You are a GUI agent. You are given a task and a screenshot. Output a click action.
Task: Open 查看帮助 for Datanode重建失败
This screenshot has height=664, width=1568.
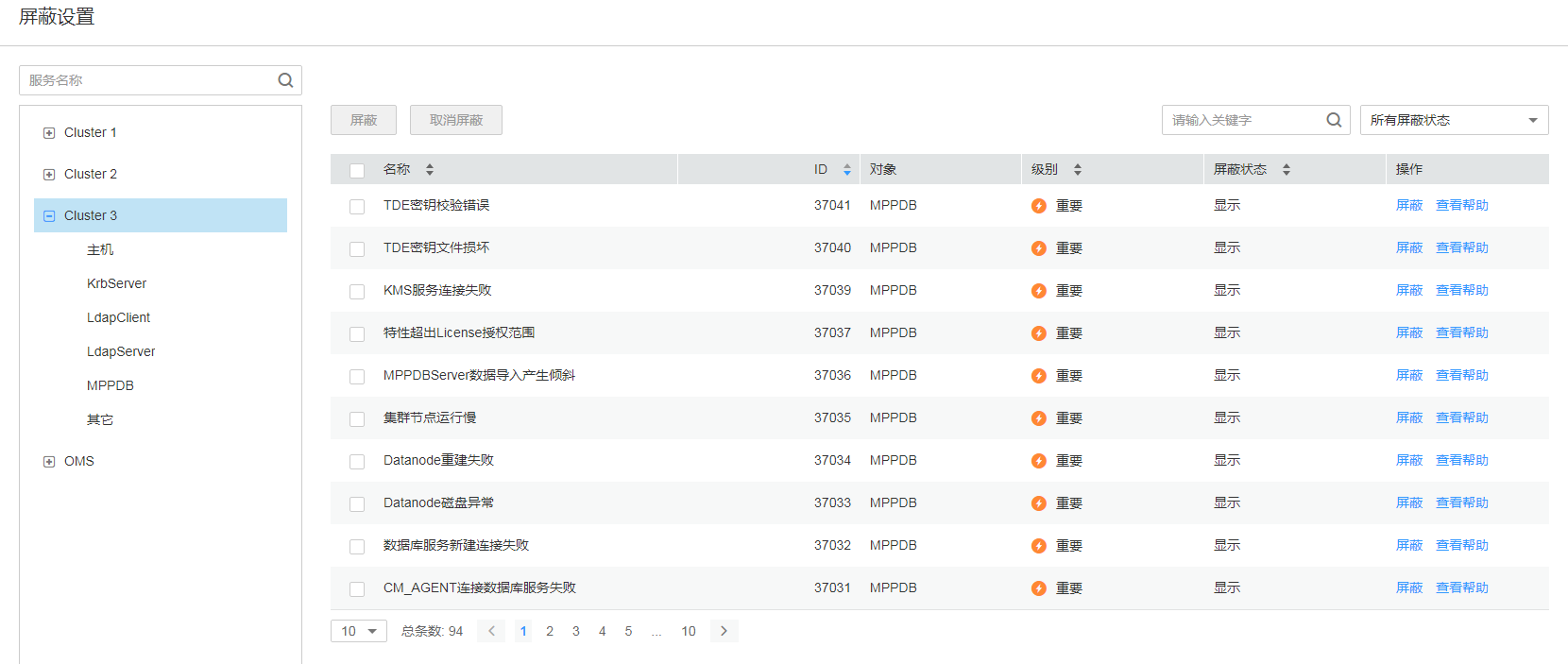[x=1461, y=460]
